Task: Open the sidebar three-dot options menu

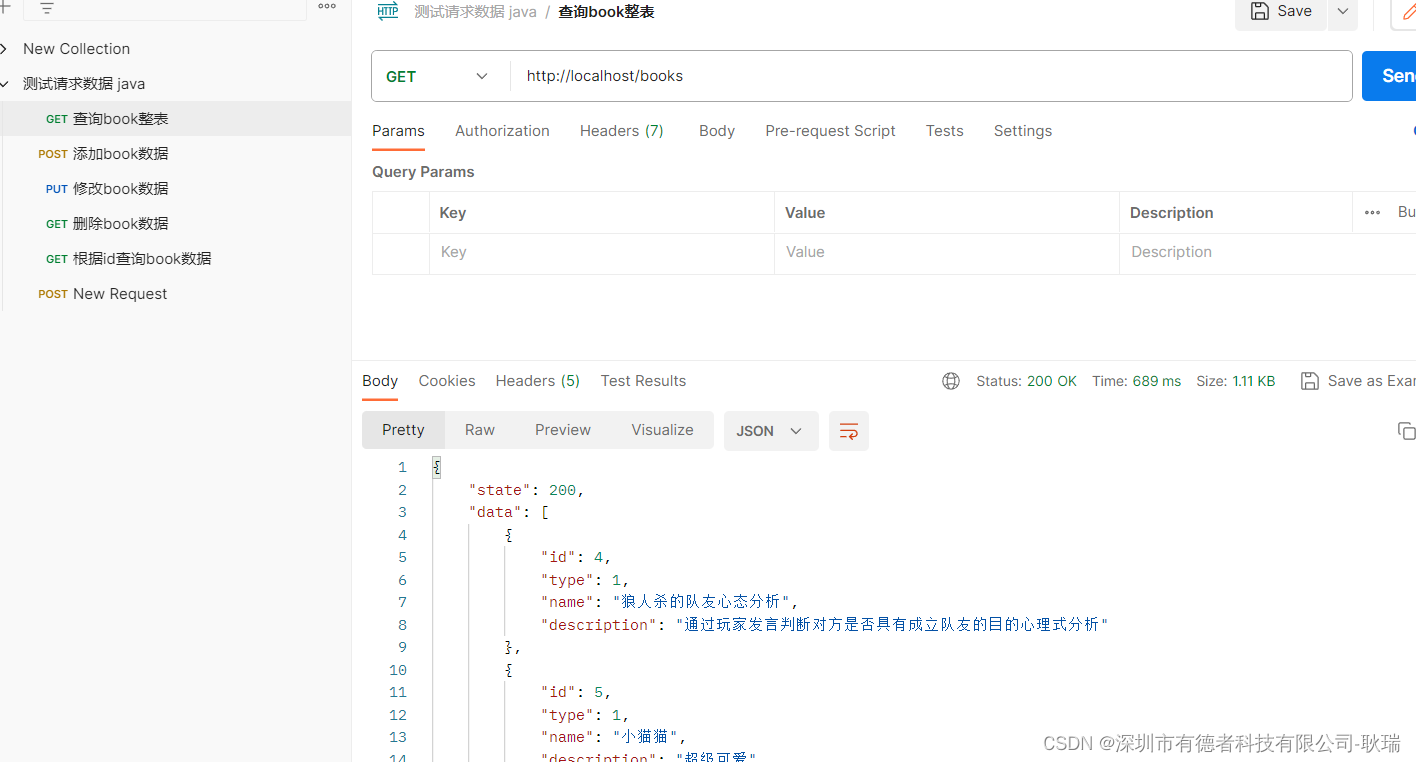Action: (327, 7)
